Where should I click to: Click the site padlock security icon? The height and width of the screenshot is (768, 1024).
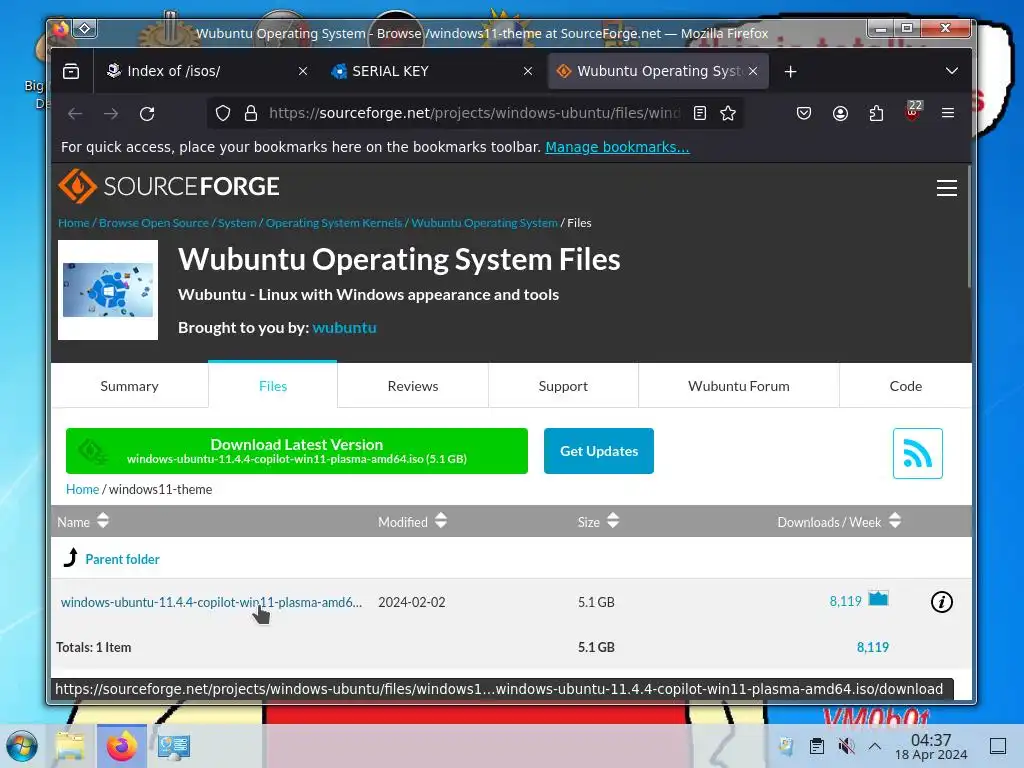(251, 114)
